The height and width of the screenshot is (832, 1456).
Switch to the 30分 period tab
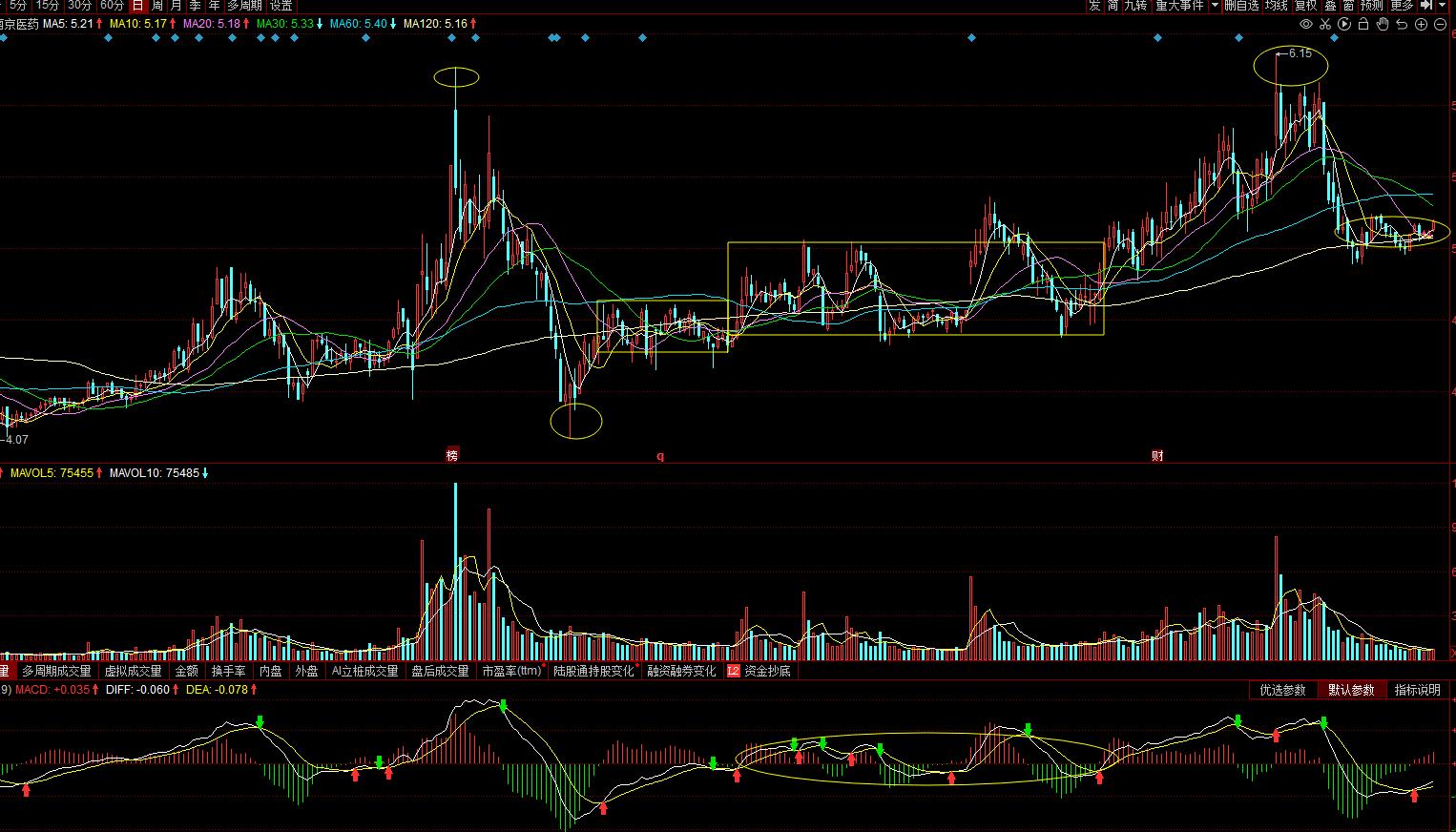coord(79,6)
